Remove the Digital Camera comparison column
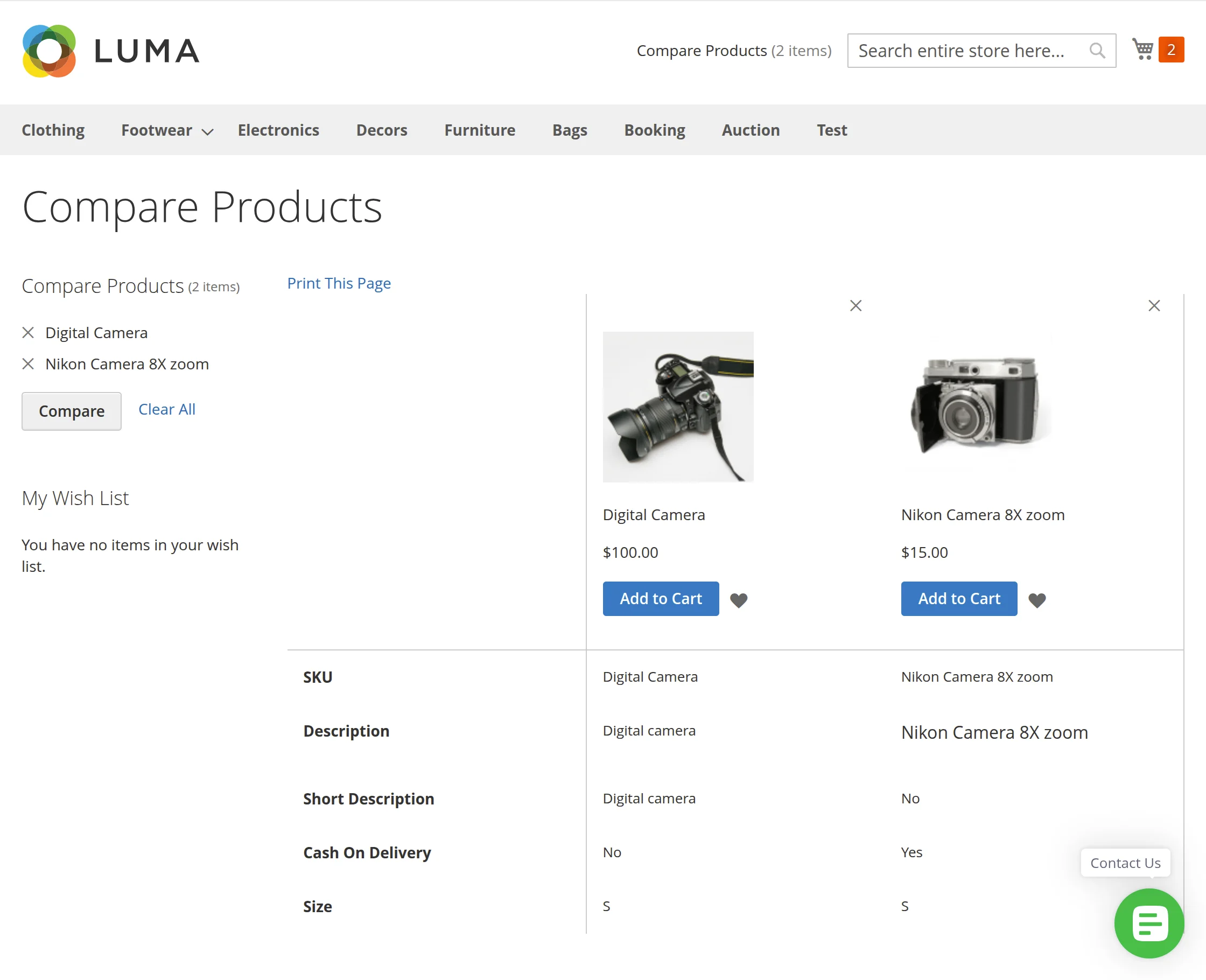This screenshot has height=980, width=1206. click(x=856, y=305)
